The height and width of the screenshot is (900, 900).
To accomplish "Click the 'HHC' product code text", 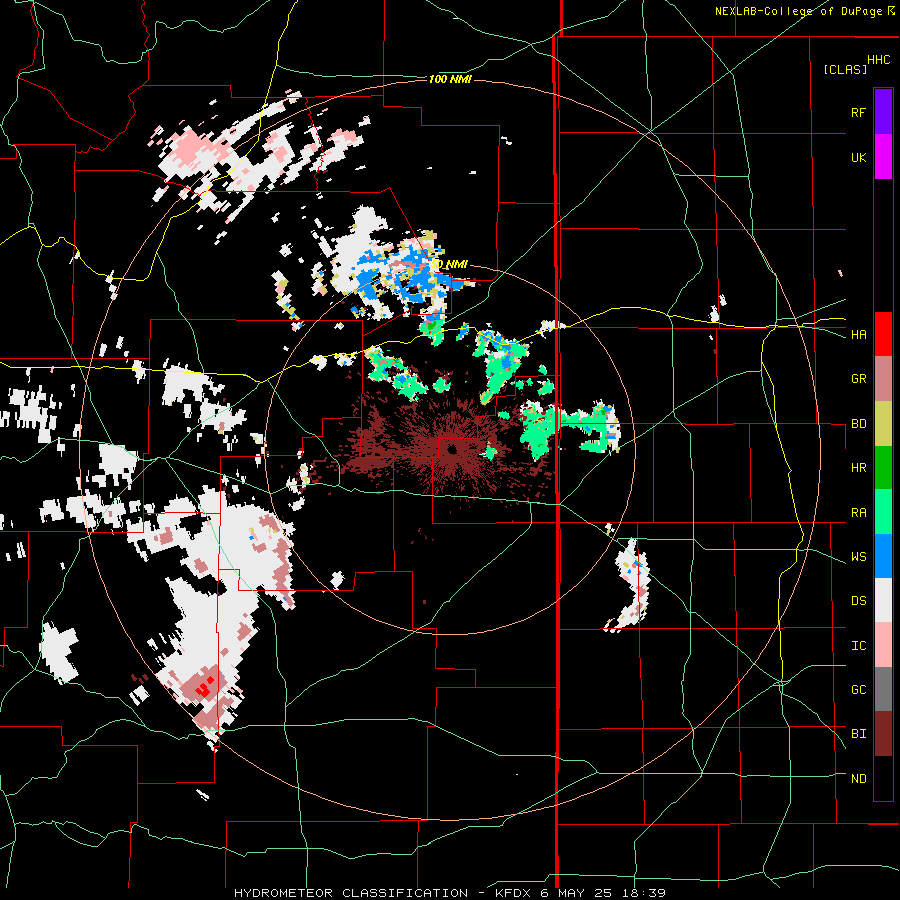I will [x=879, y=60].
